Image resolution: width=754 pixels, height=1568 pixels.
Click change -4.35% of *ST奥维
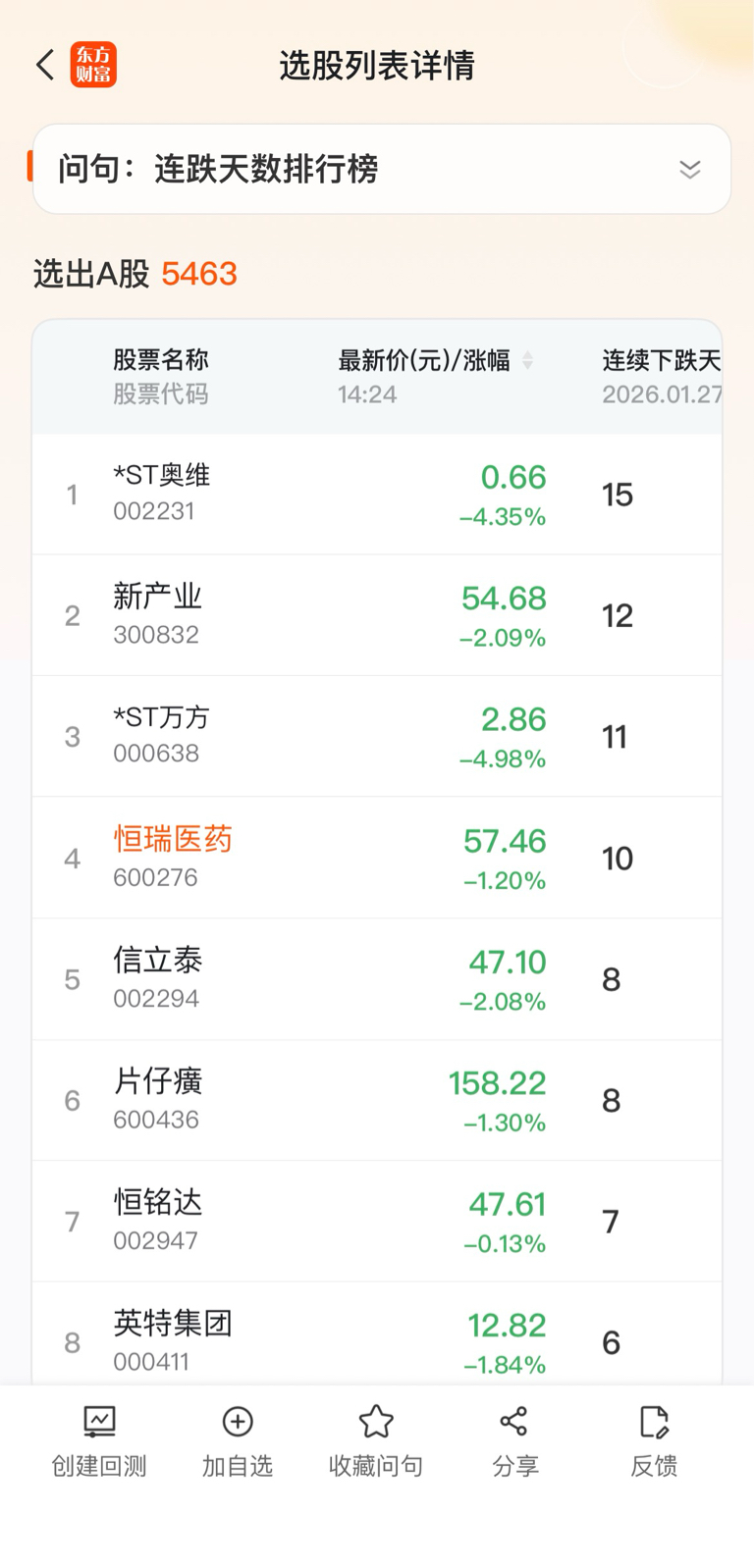503,517
